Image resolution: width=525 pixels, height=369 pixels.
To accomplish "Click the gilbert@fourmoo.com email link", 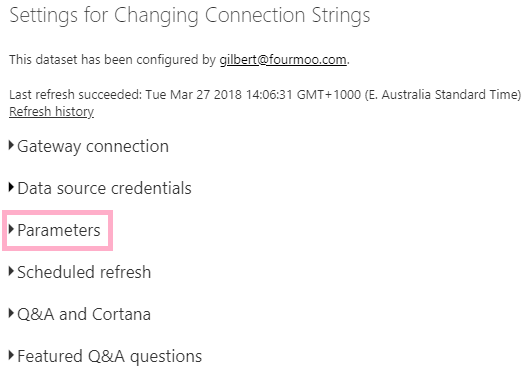I will tap(283, 60).
